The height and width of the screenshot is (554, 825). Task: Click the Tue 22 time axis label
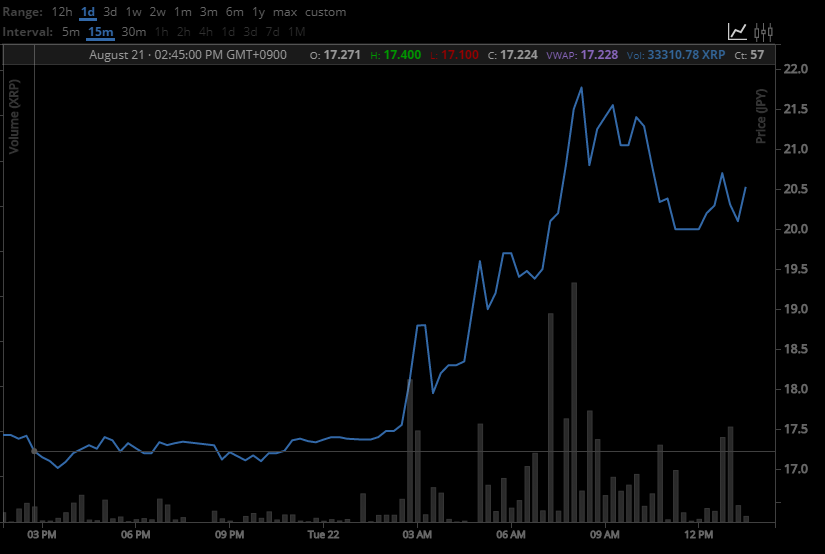323,535
